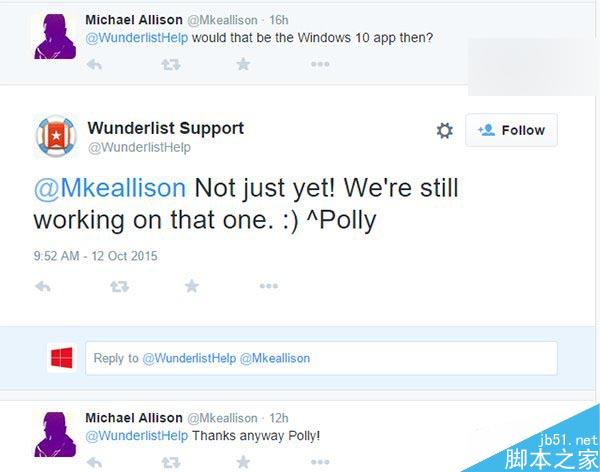Click Michael Allison's avatar on the 12h tweet
This screenshot has width=600, height=472.
[x=57, y=434]
